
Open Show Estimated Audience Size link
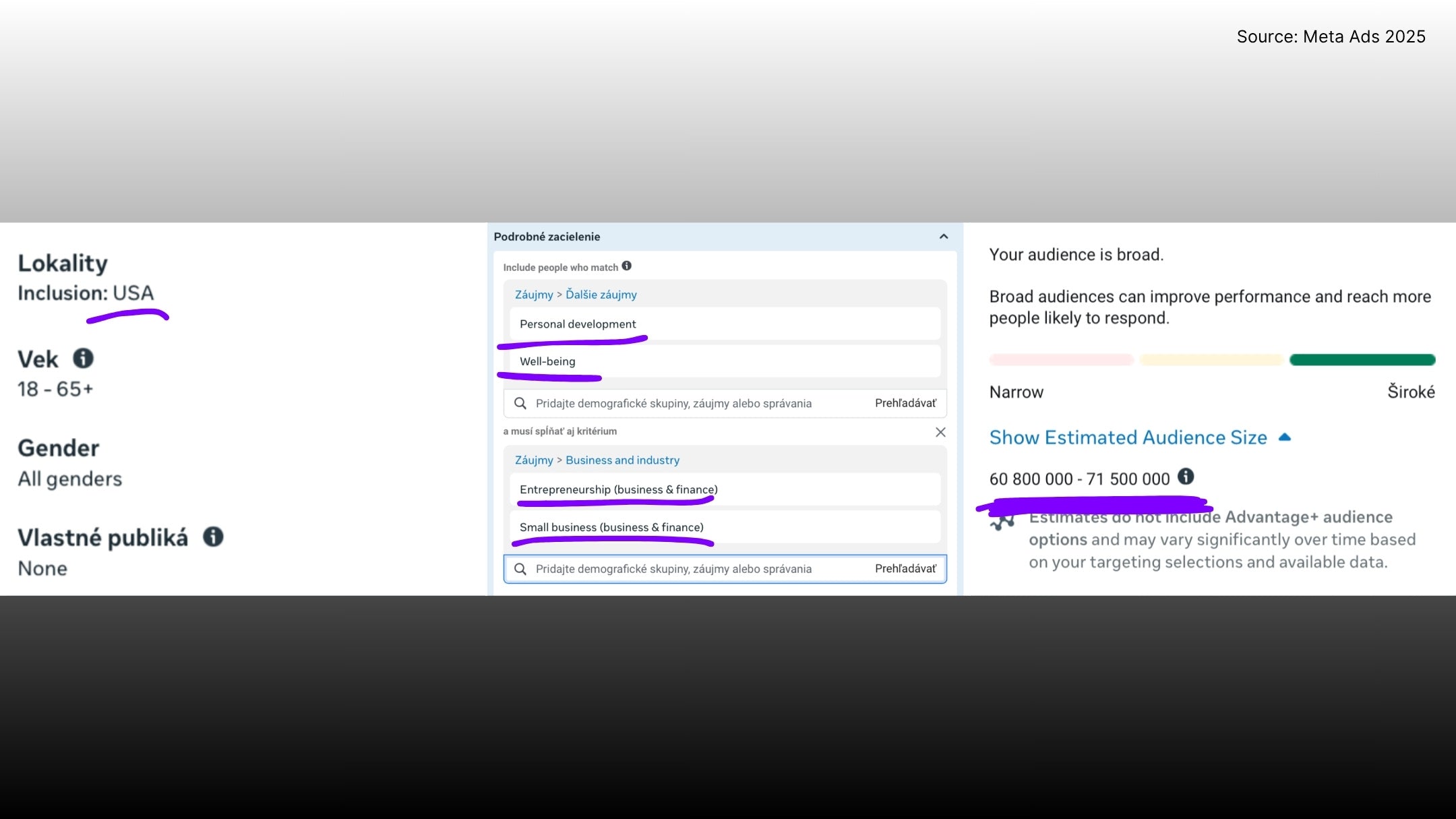click(x=1128, y=437)
